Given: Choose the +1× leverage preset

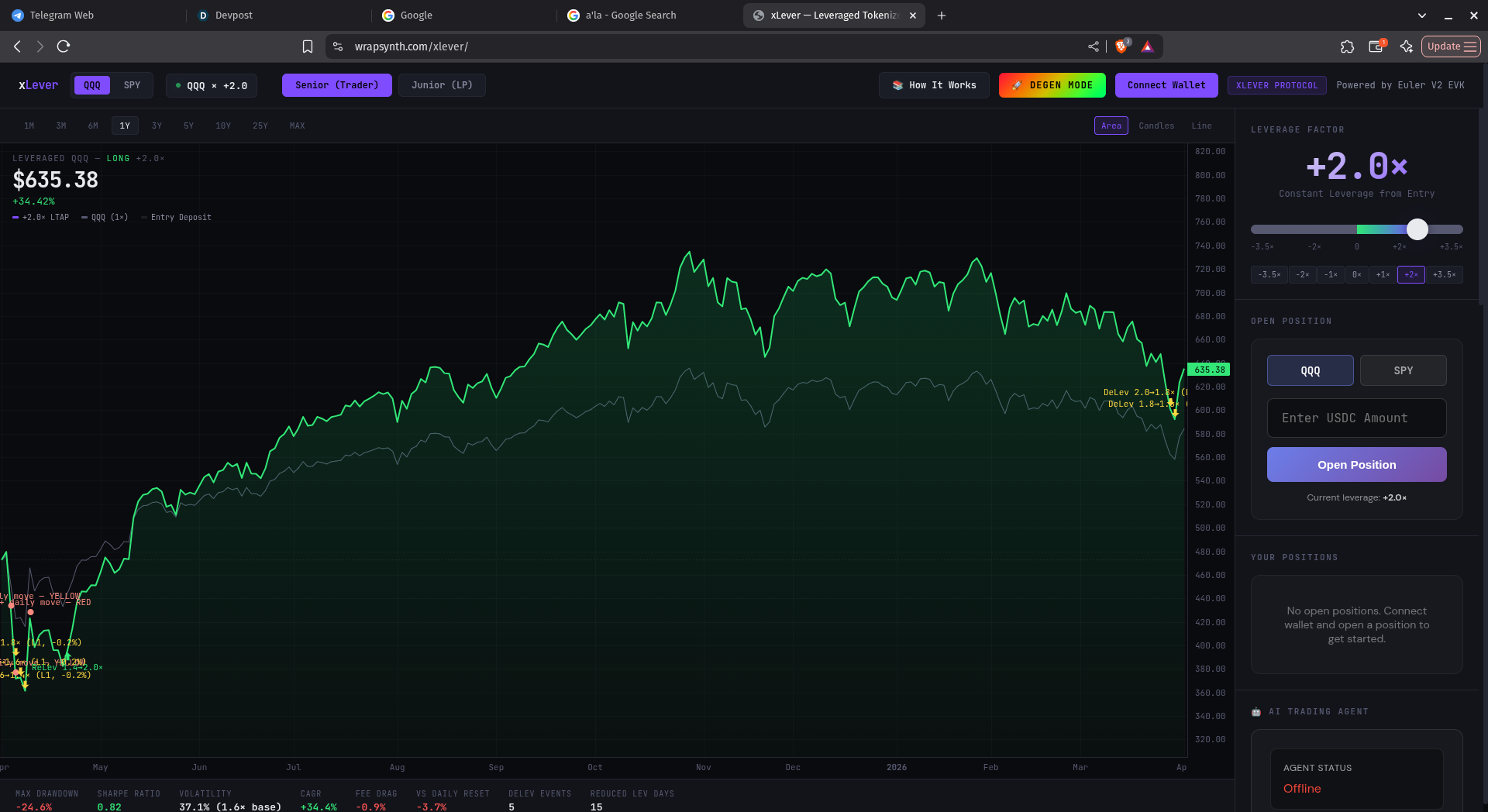Looking at the screenshot, I should tap(1383, 274).
